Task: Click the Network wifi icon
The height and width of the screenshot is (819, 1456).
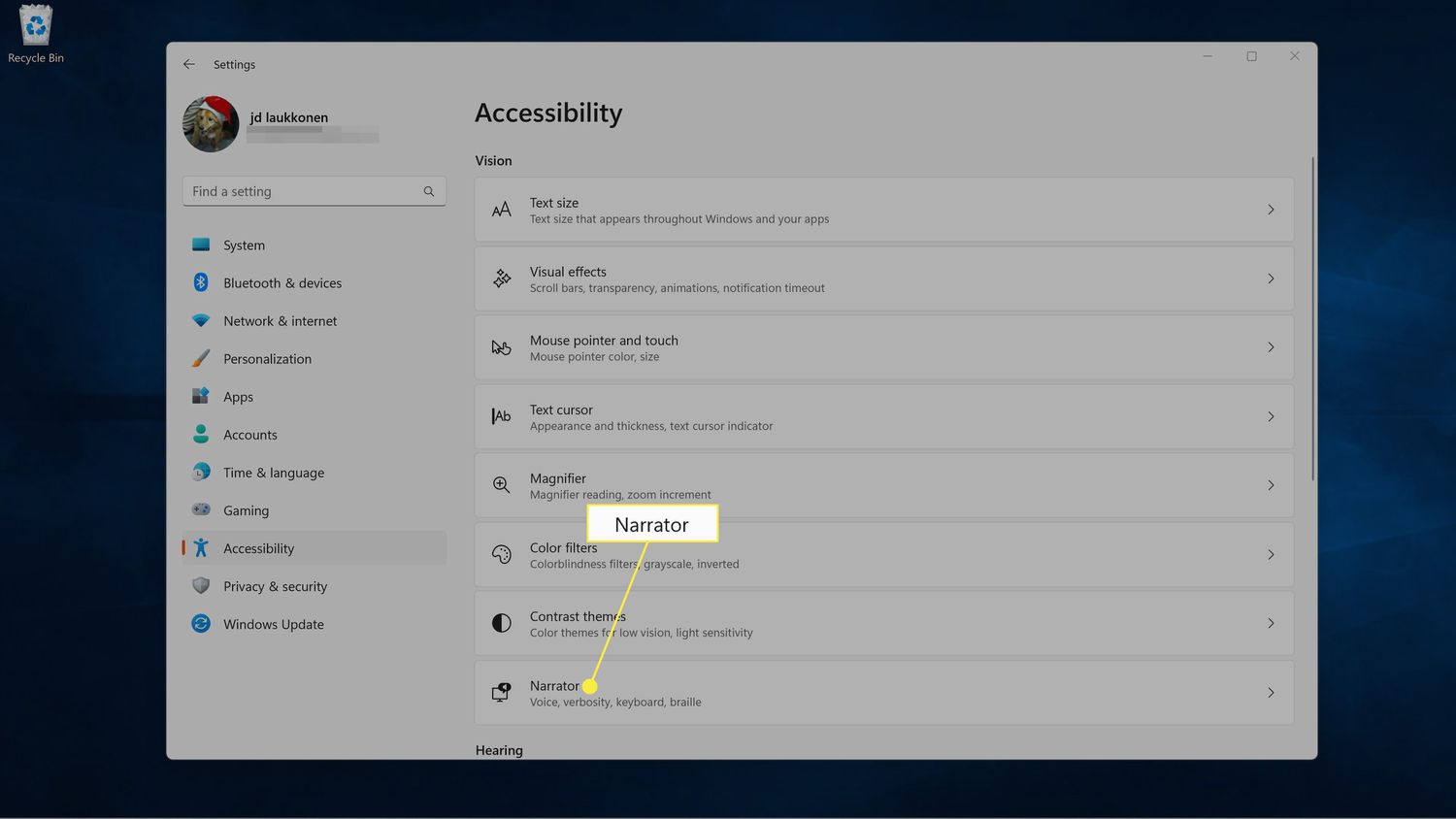Action: tap(201, 320)
